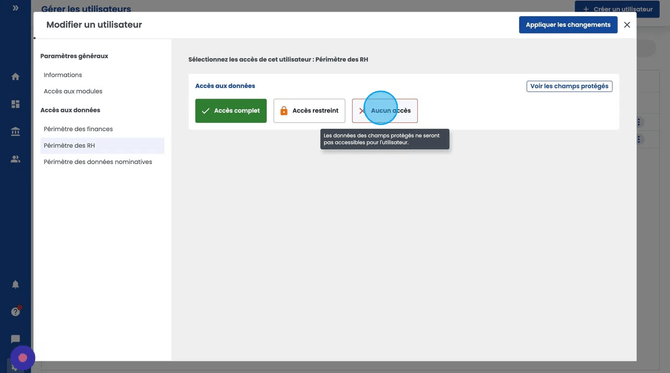
Task: Open the bank building icon in sidebar
Action: pyautogui.click(x=15, y=132)
